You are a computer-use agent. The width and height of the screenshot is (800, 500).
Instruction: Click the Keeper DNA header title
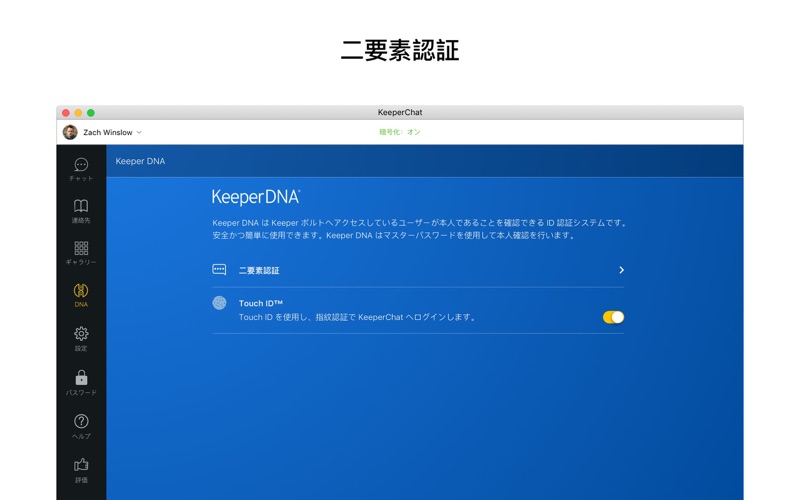point(140,161)
